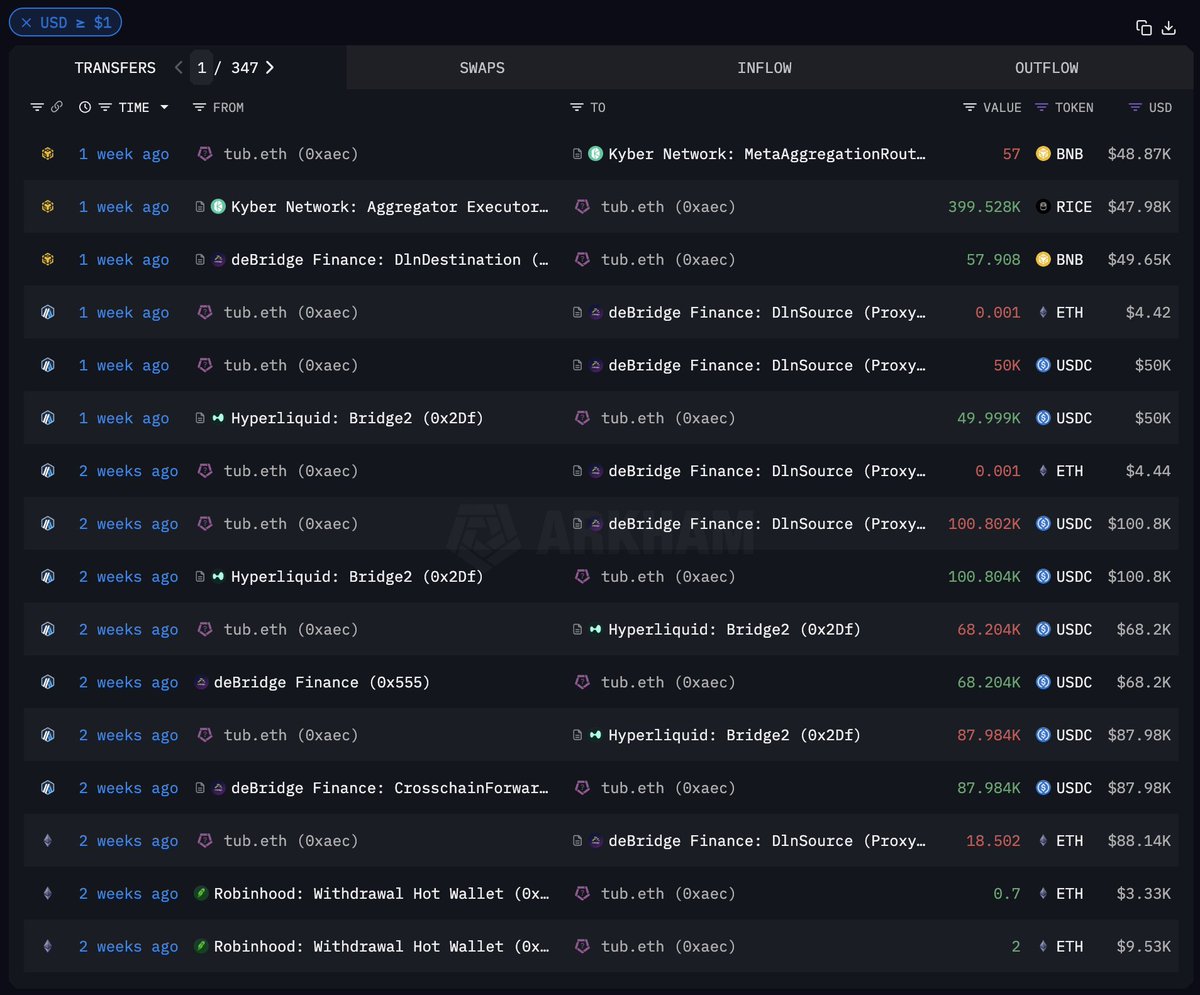Click the "1 week ago" timestamp in the 57.908 BNB row
The image size is (1200, 995).
point(124,260)
